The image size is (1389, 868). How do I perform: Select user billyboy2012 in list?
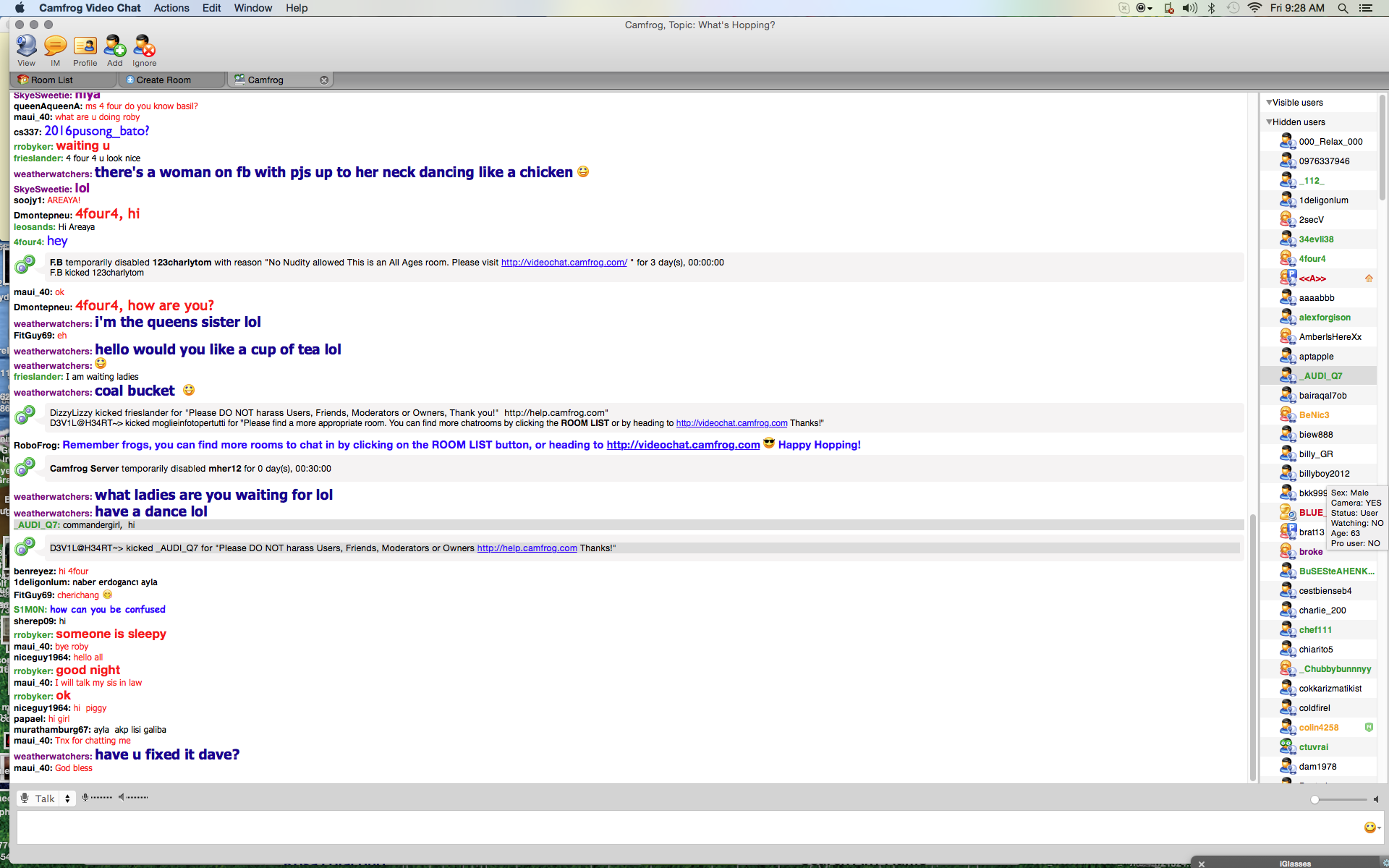(1317, 473)
